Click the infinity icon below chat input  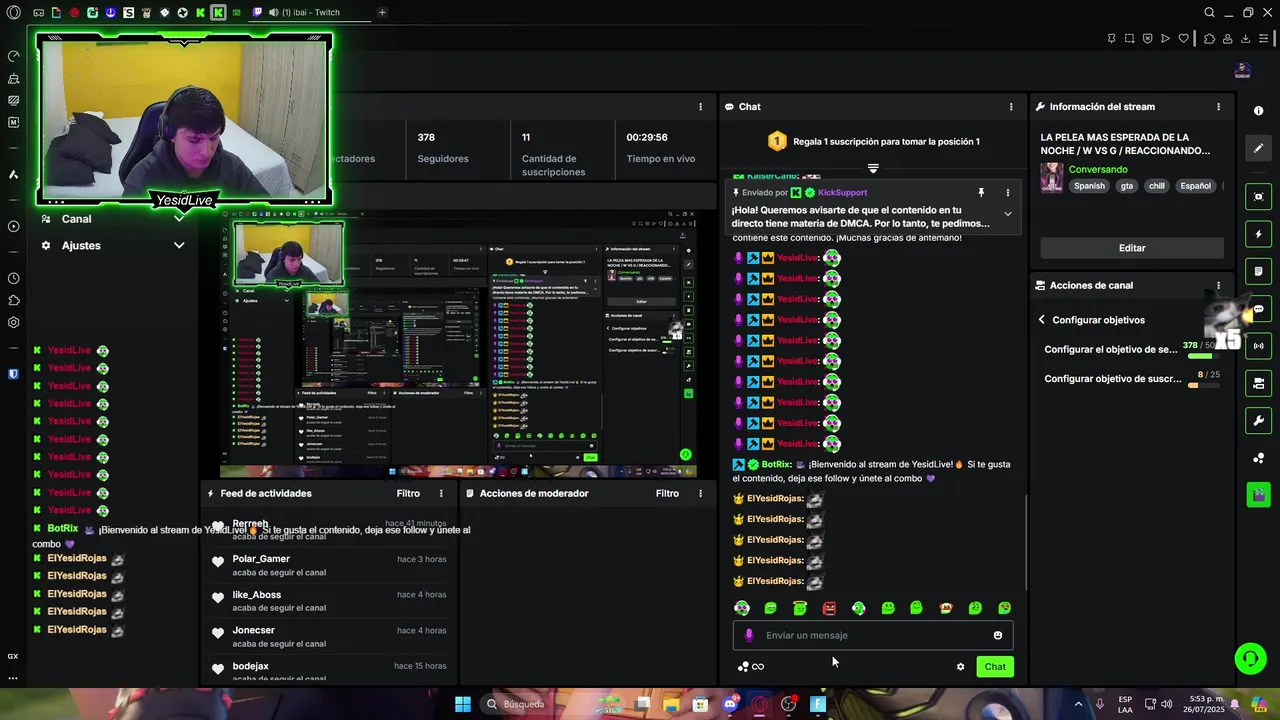tap(758, 667)
